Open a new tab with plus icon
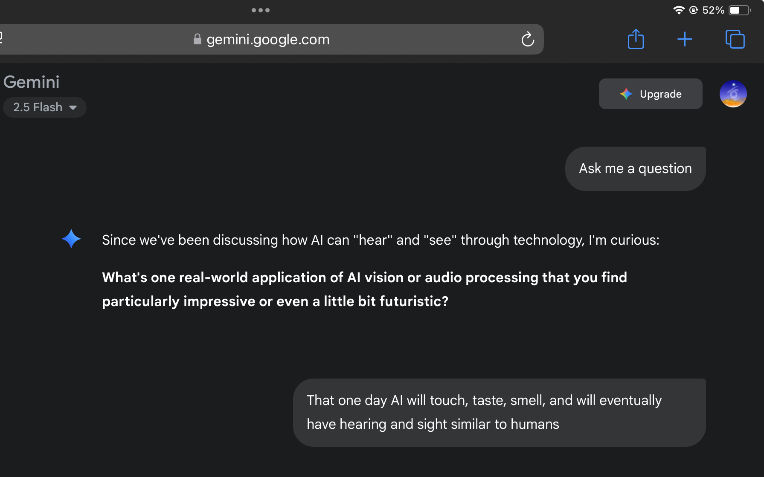The width and height of the screenshot is (764, 477). pos(685,39)
